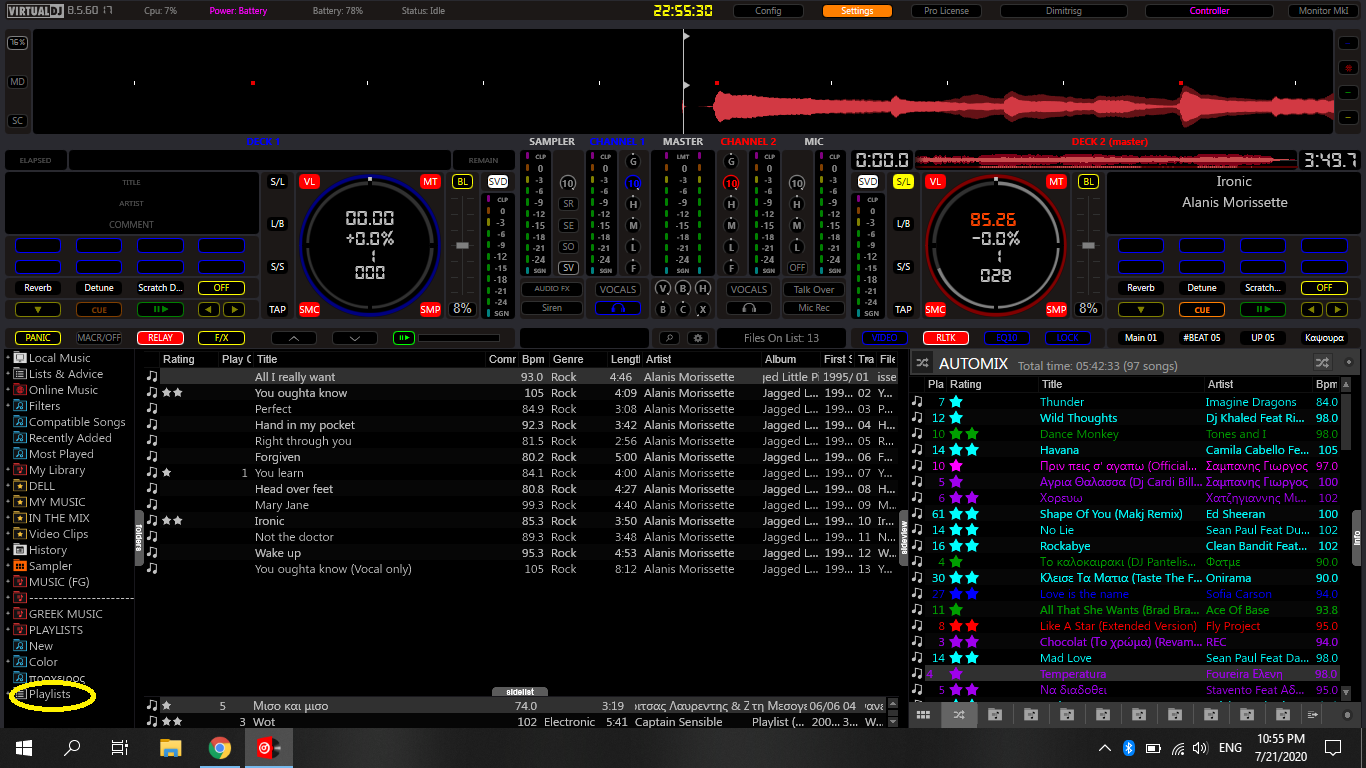Click the magnifier search icon above the file list
This screenshot has width=1366, height=768.
point(669,338)
